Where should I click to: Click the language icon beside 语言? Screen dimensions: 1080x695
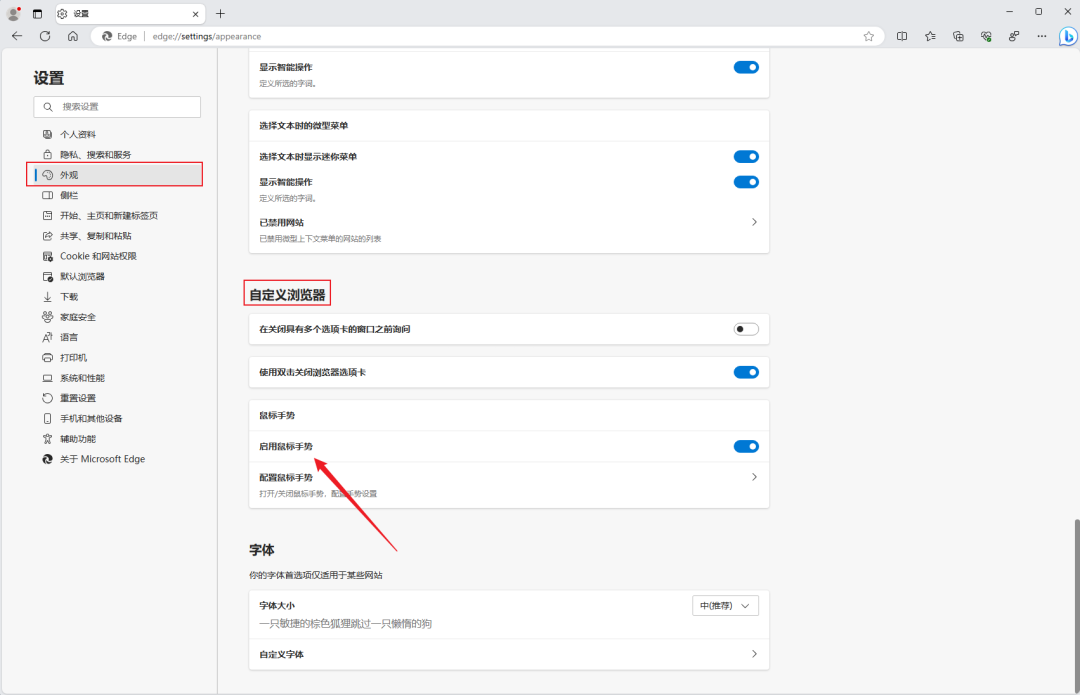48,338
